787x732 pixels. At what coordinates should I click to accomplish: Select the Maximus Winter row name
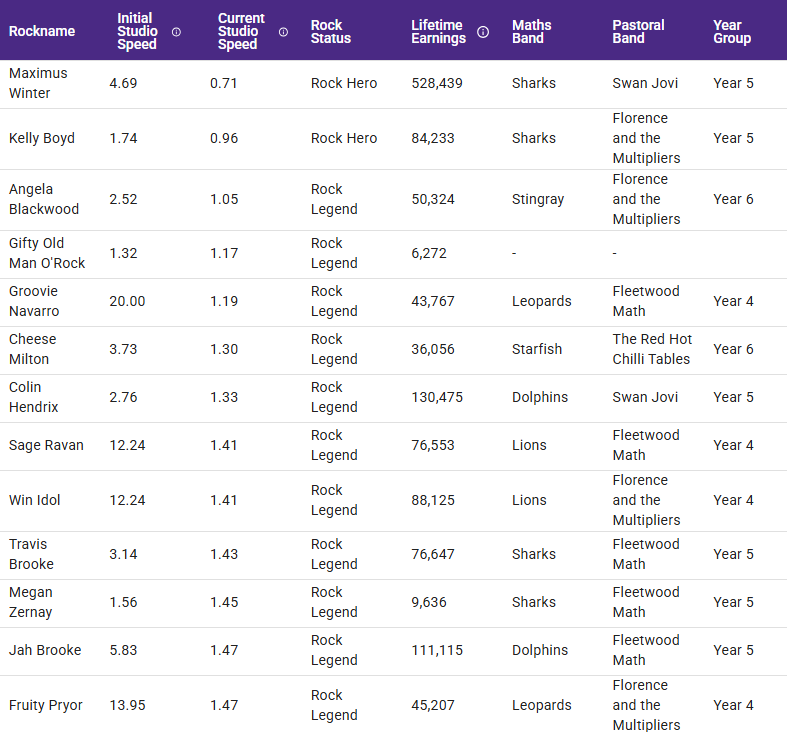[38, 83]
